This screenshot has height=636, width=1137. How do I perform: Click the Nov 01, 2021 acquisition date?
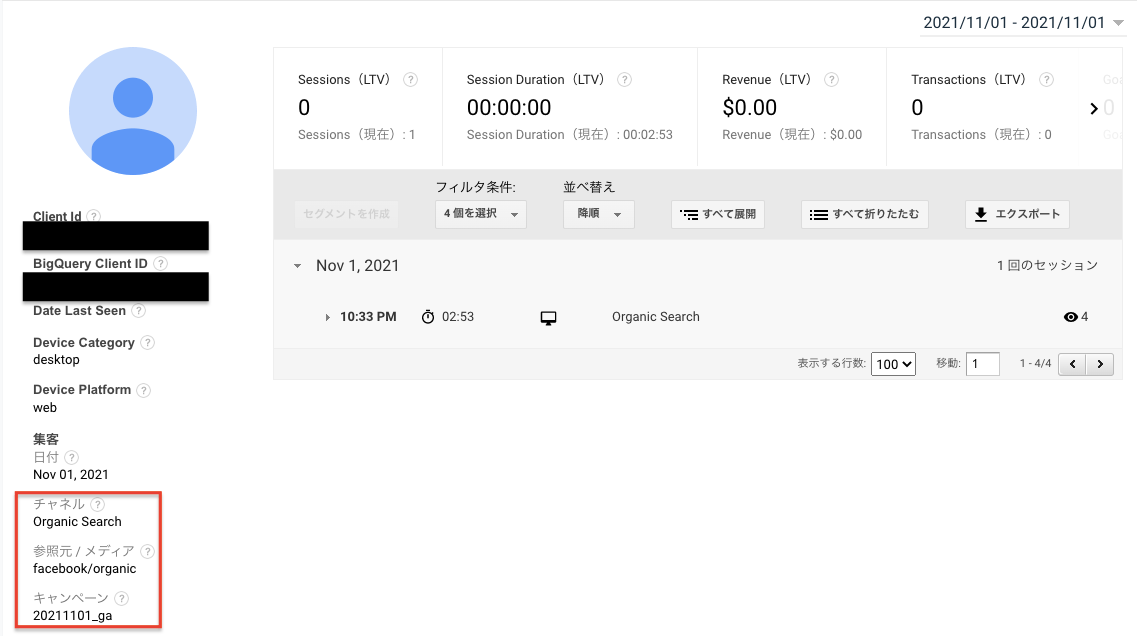point(70,474)
